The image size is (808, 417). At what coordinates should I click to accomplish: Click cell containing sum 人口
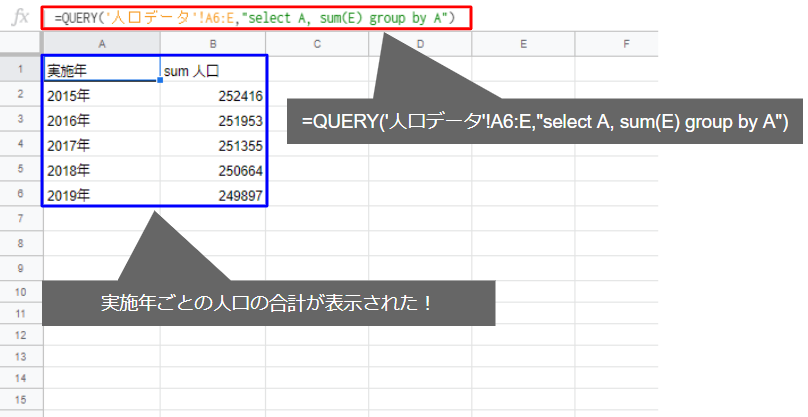coord(213,69)
